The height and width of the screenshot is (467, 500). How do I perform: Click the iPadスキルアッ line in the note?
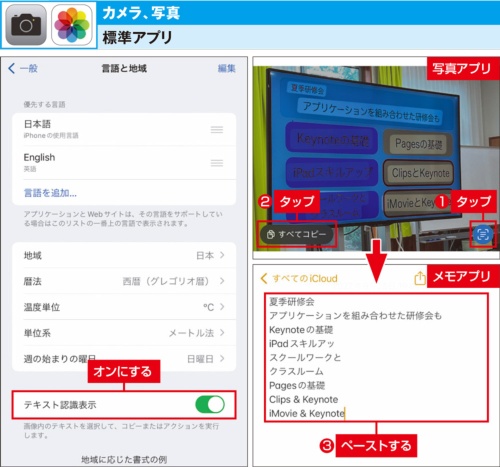click(x=302, y=344)
